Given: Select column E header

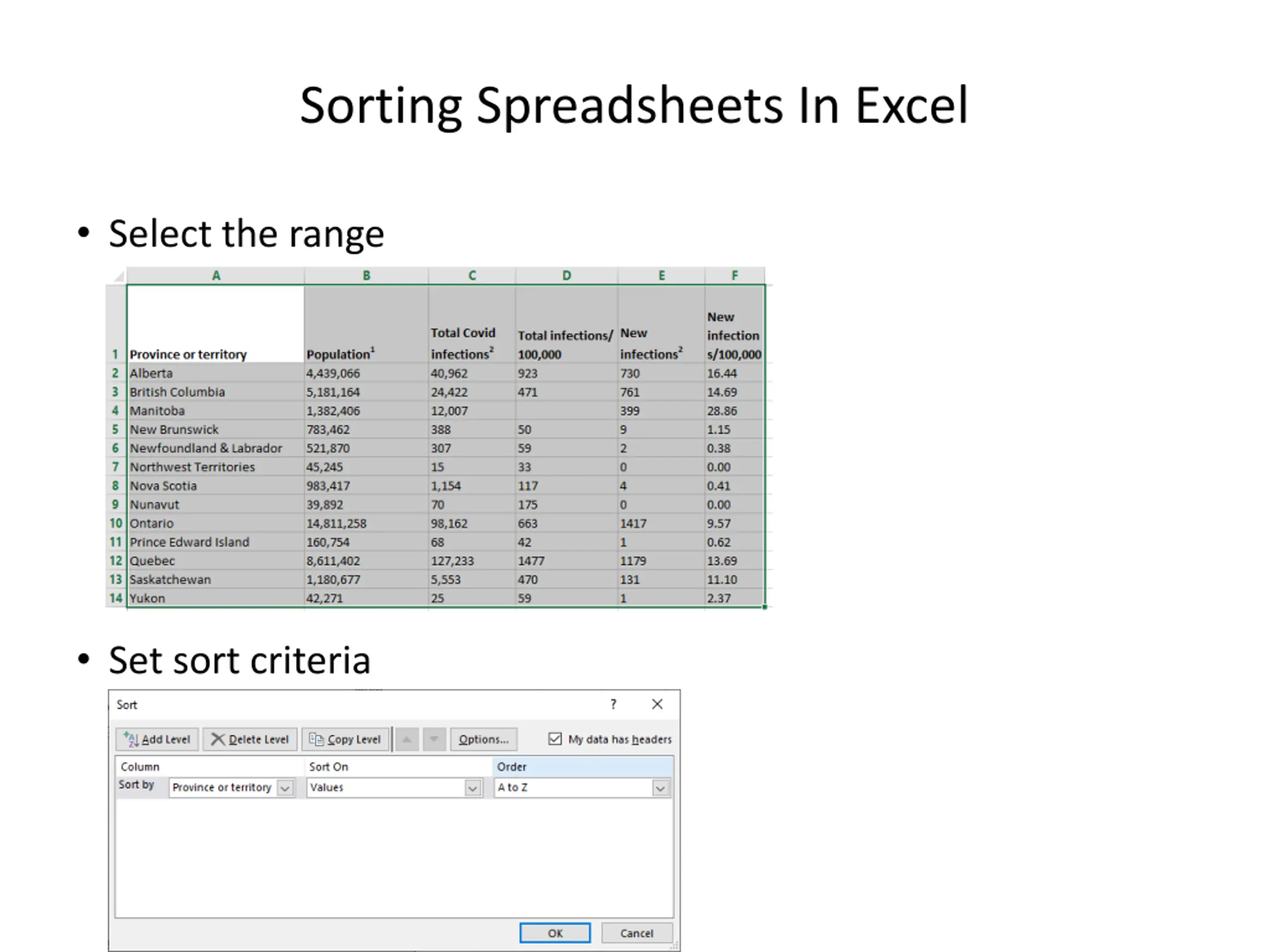Looking at the screenshot, I should click(x=661, y=276).
